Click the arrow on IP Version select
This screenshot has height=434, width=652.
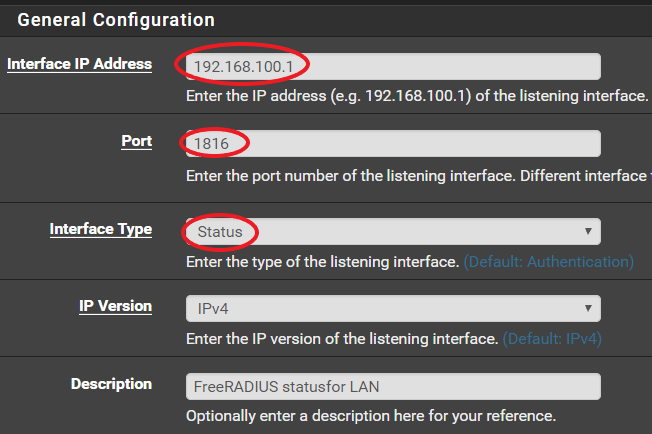click(587, 308)
